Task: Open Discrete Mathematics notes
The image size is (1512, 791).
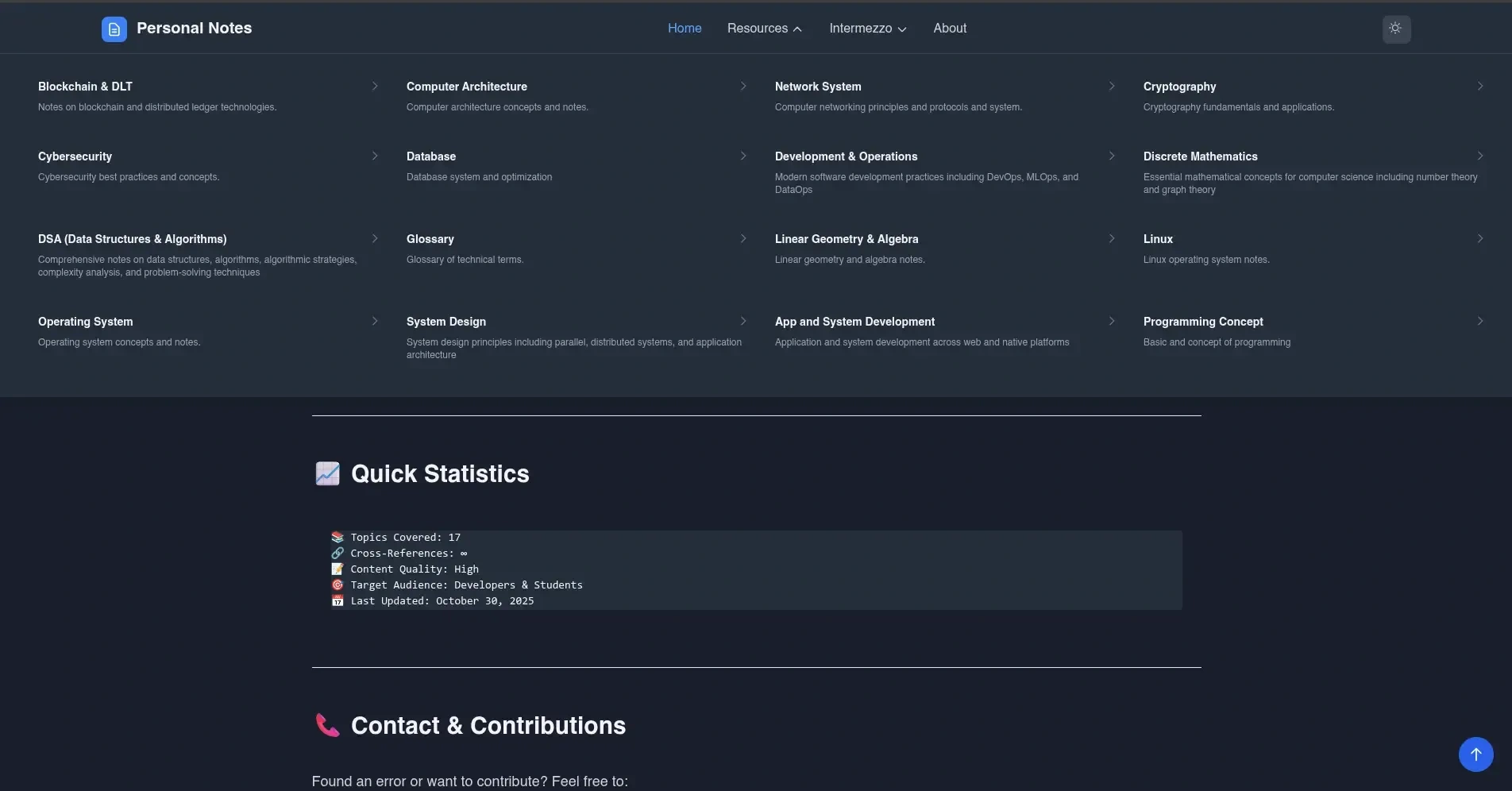Action: 1201,156
